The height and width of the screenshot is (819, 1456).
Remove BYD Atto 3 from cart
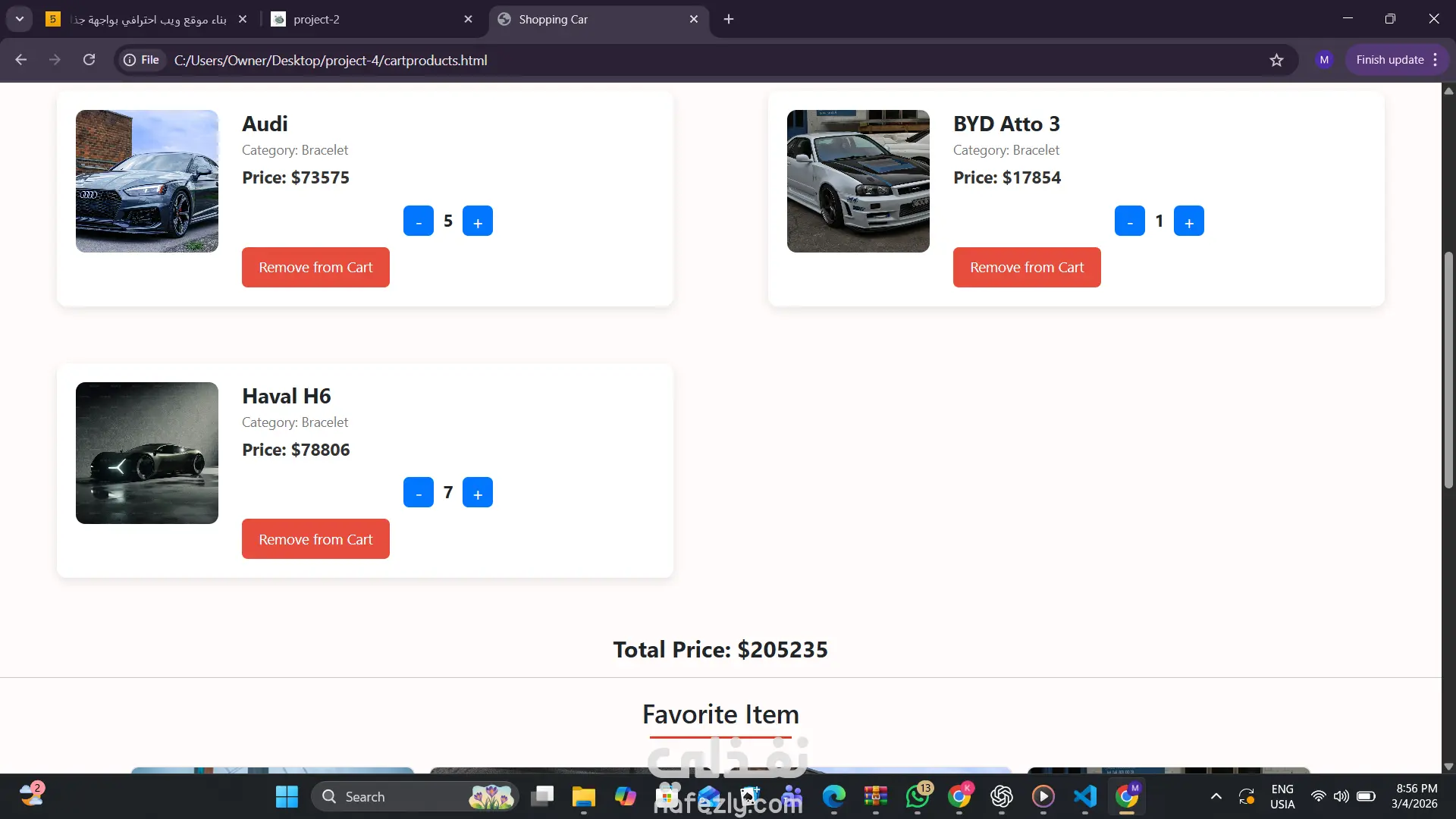pos(1026,268)
